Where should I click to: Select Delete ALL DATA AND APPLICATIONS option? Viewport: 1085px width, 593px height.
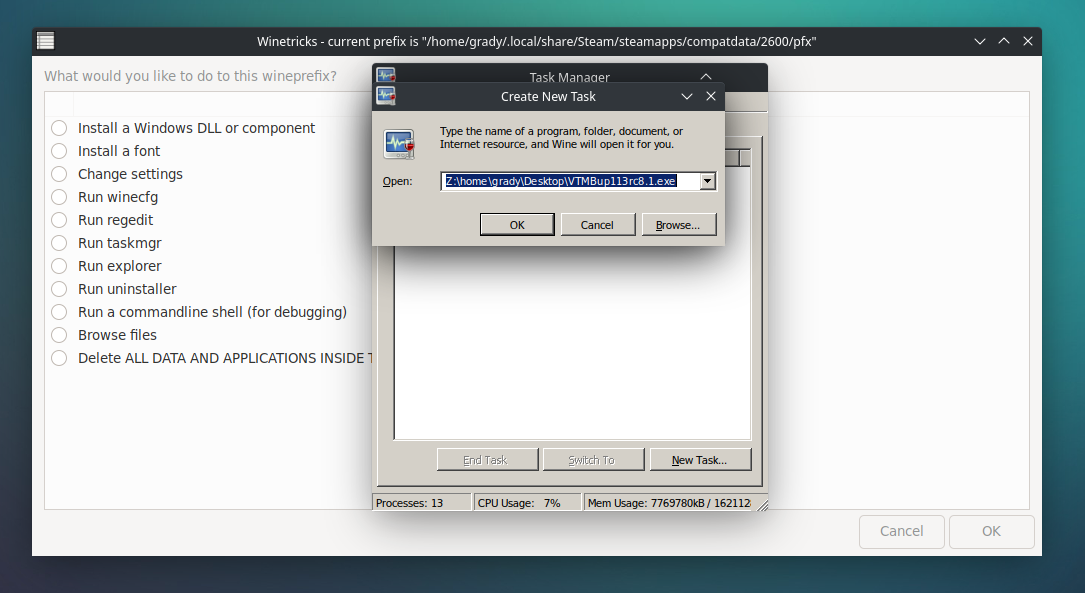pyautogui.click(x=59, y=358)
